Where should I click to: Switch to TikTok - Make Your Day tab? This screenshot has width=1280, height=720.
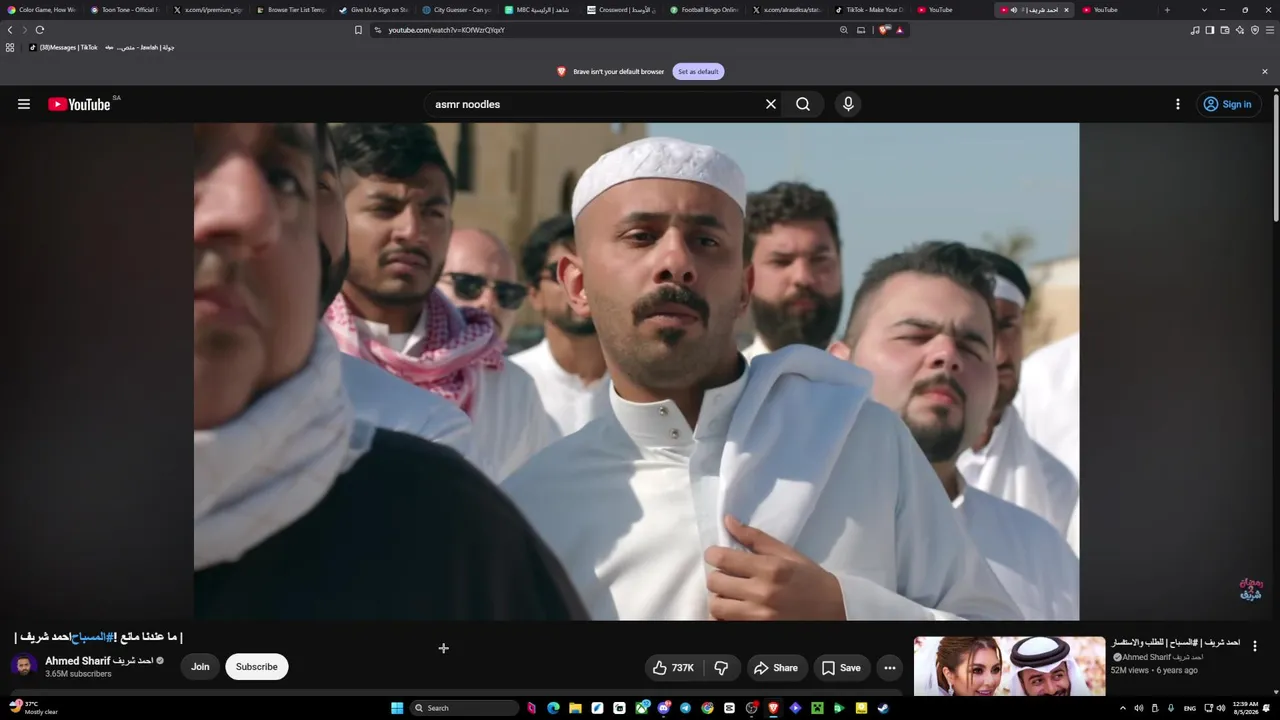[x=870, y=10]
